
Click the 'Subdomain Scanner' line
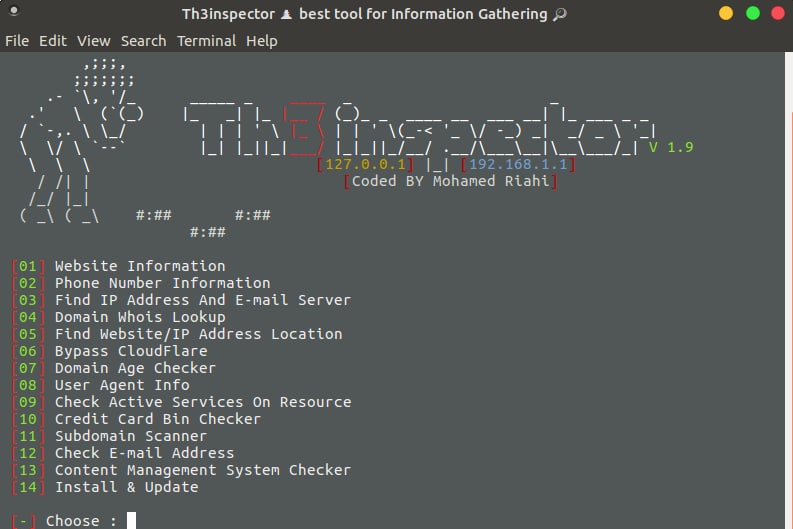[130, 436]
